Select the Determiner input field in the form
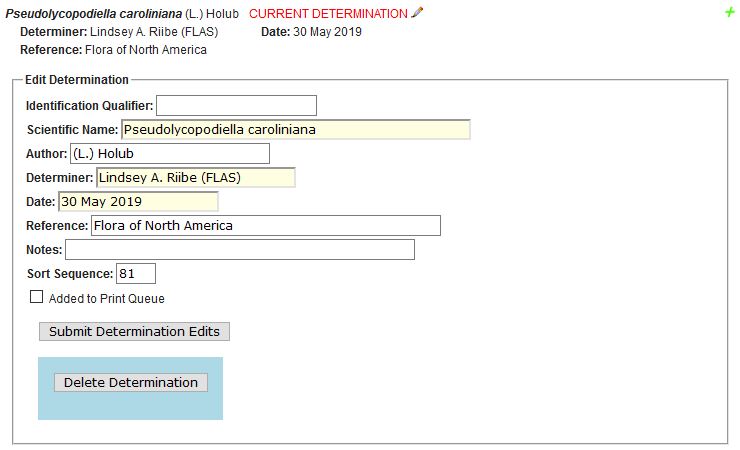 [x=196, y=178]
